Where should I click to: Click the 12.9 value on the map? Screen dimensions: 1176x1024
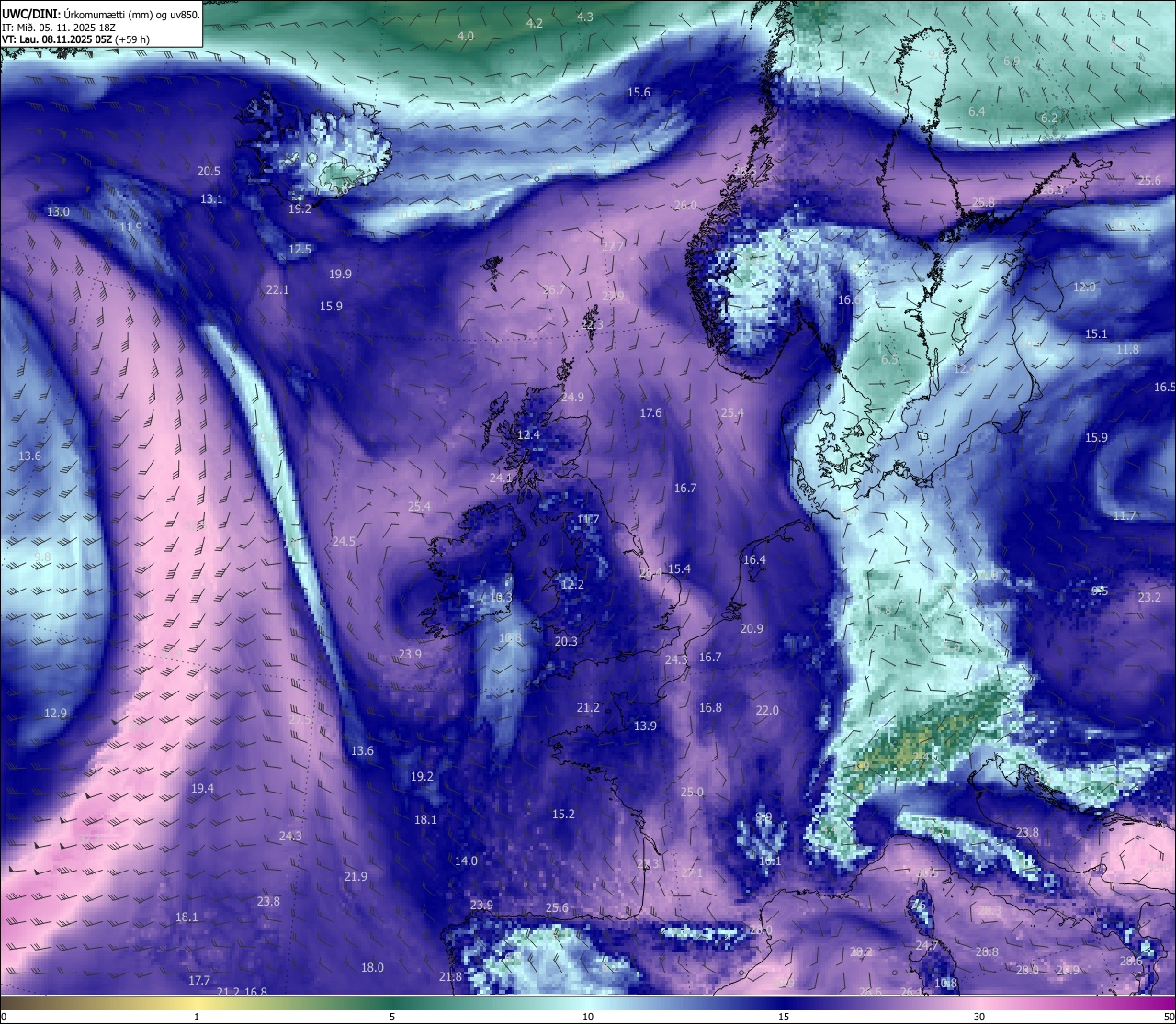55,714
